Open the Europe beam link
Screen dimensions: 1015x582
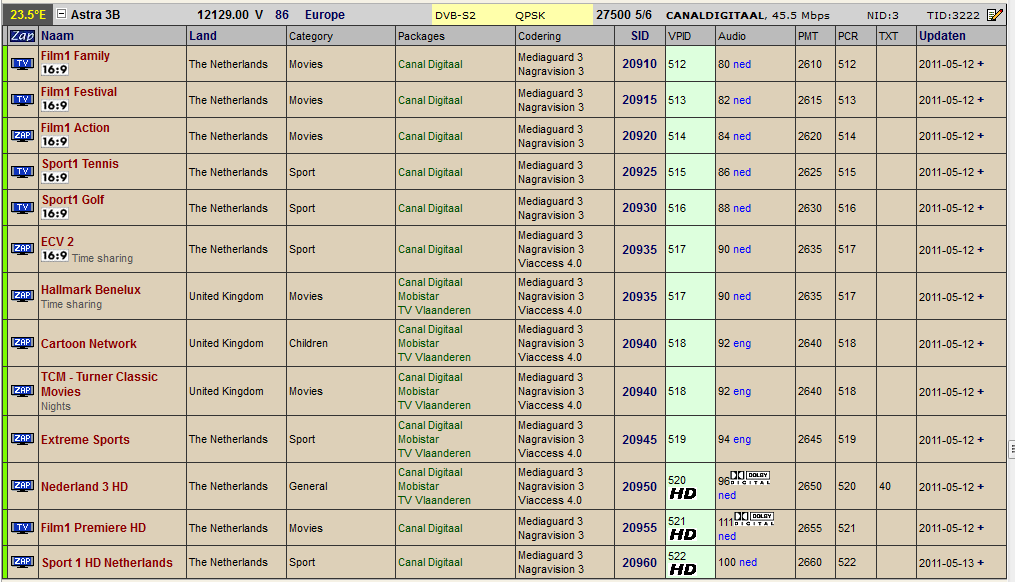click(x=325, y=14)
